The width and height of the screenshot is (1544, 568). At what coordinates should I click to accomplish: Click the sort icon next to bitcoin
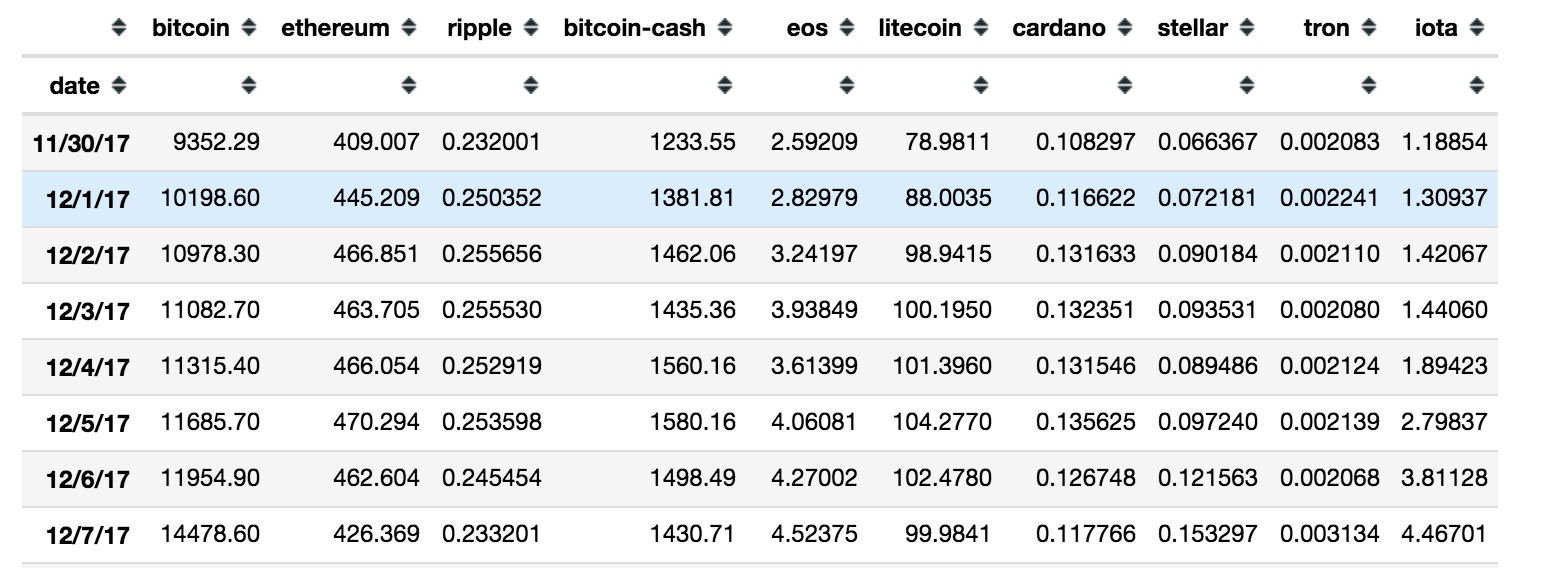point(249,29)
